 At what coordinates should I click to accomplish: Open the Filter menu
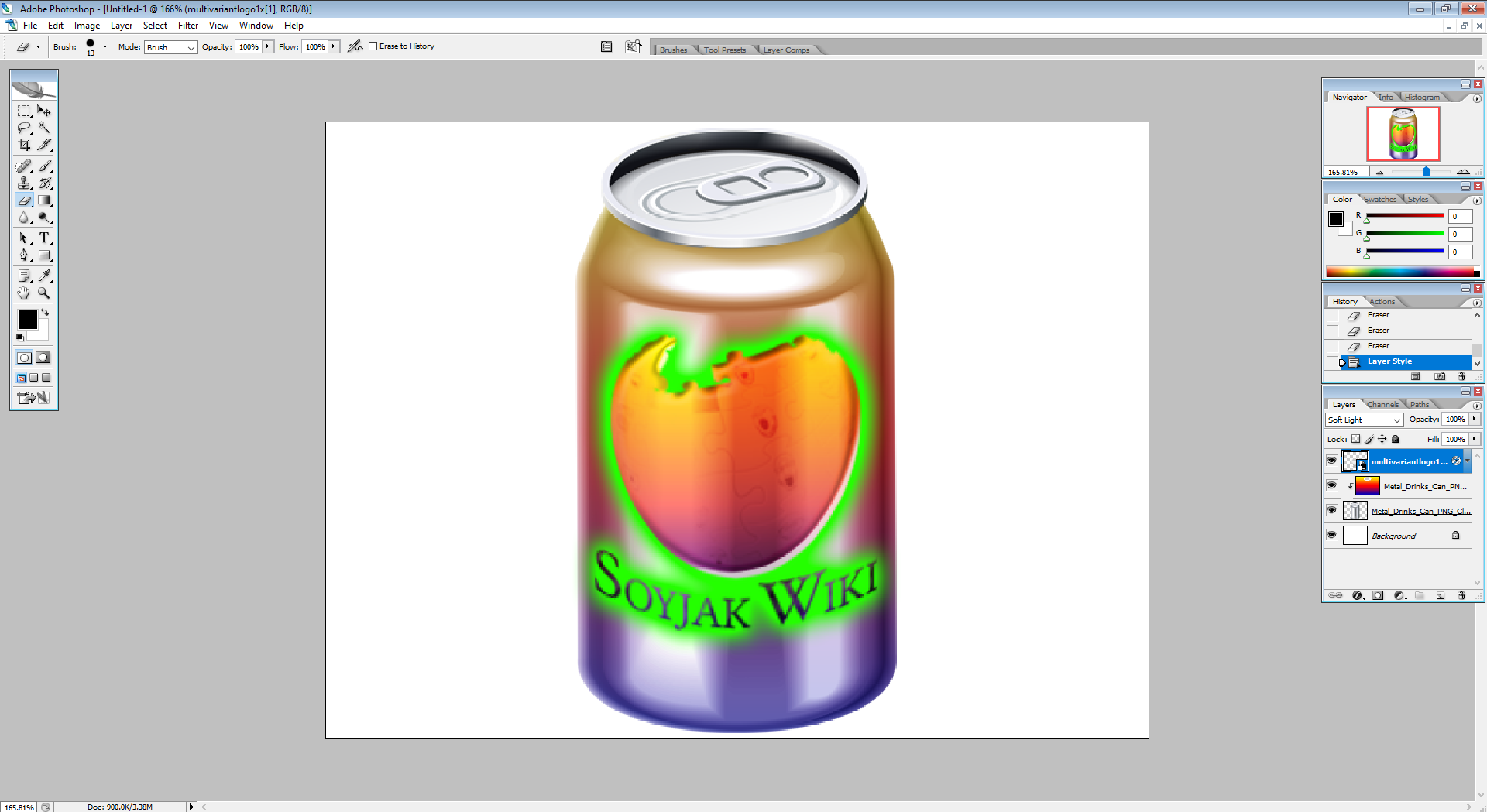click(x=187, y=26)
